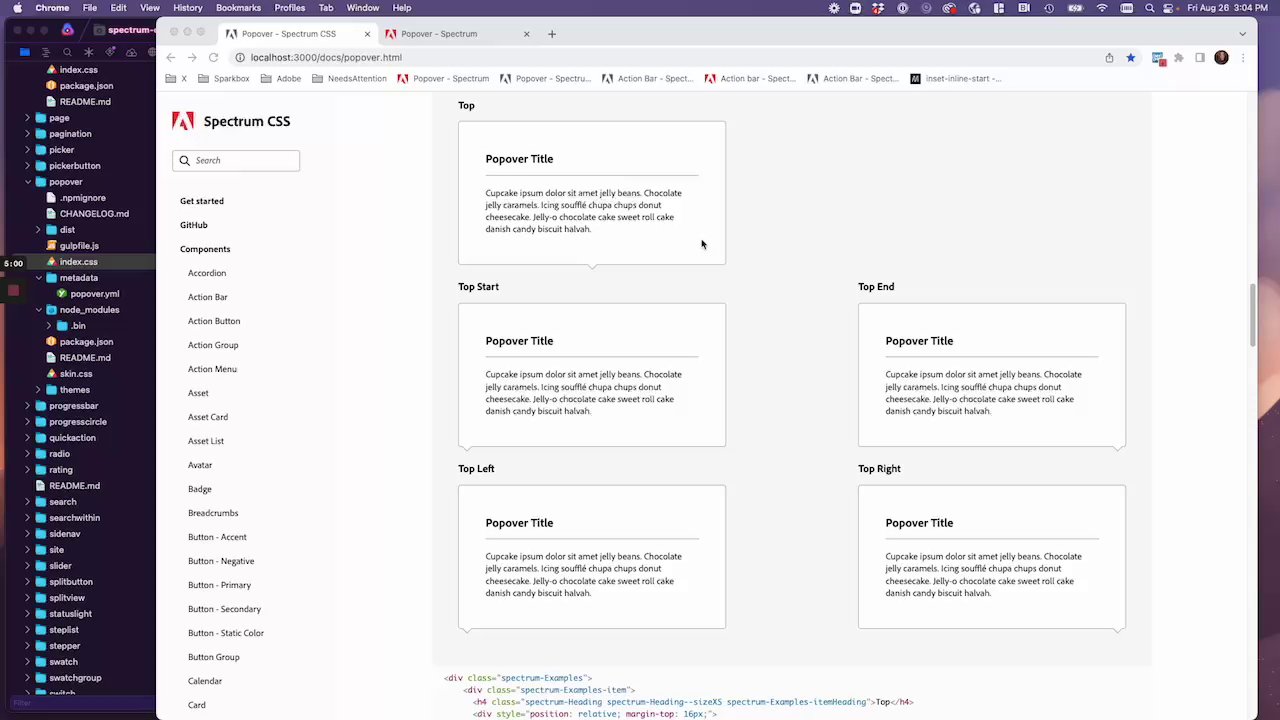The image size is (1280, 720).
Task: Reload the localhost popover page
Action: pos(213,58)
